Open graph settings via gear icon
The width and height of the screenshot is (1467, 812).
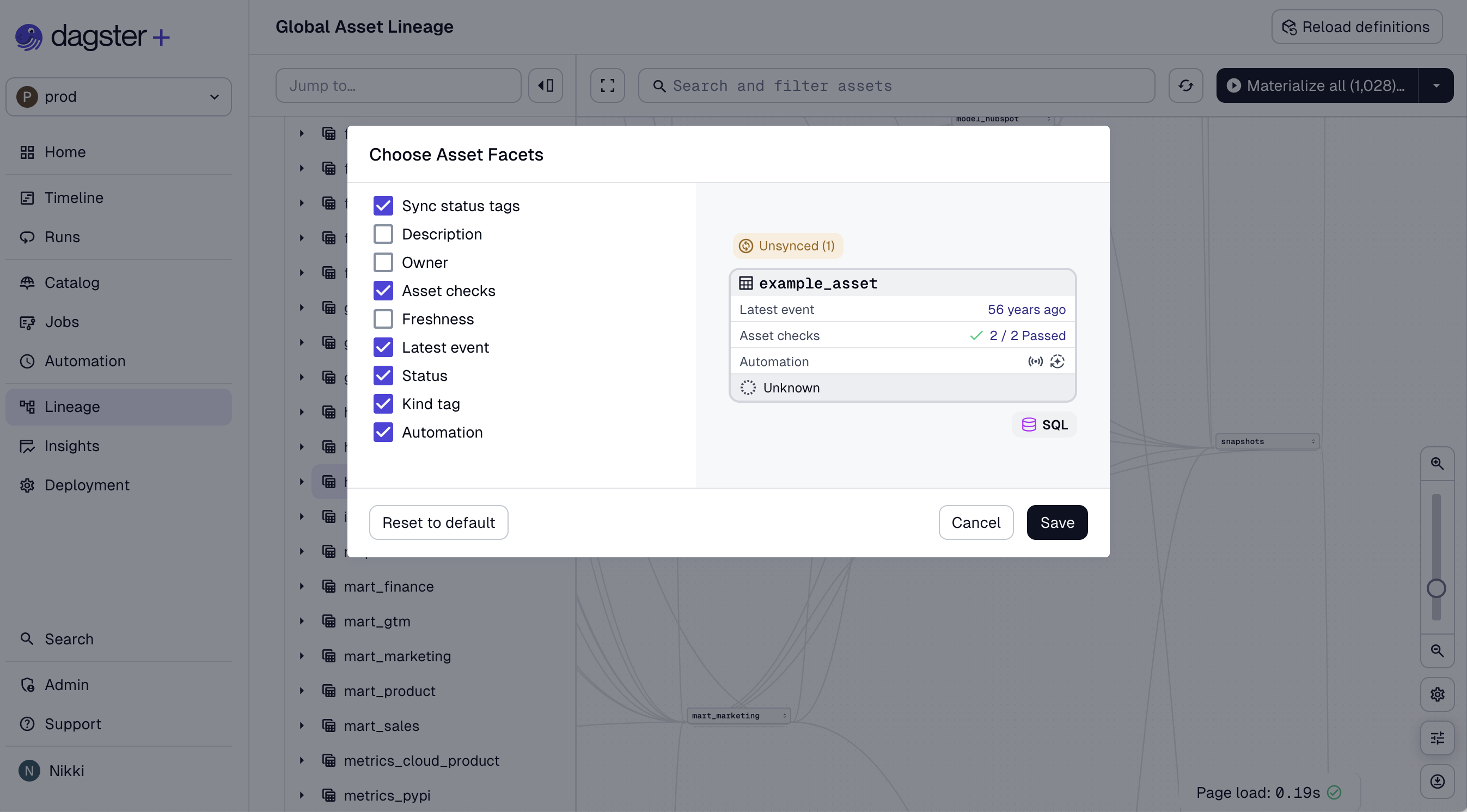1438,694
